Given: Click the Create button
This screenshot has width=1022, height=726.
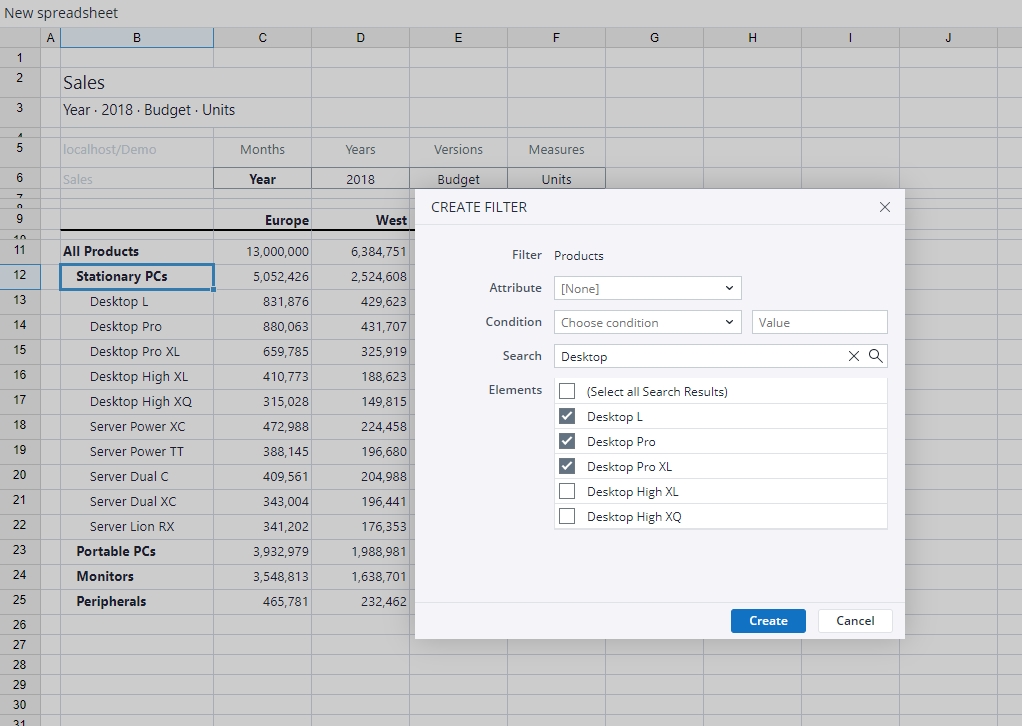Looking at the screenshot, I should click(x=768, y=620).
